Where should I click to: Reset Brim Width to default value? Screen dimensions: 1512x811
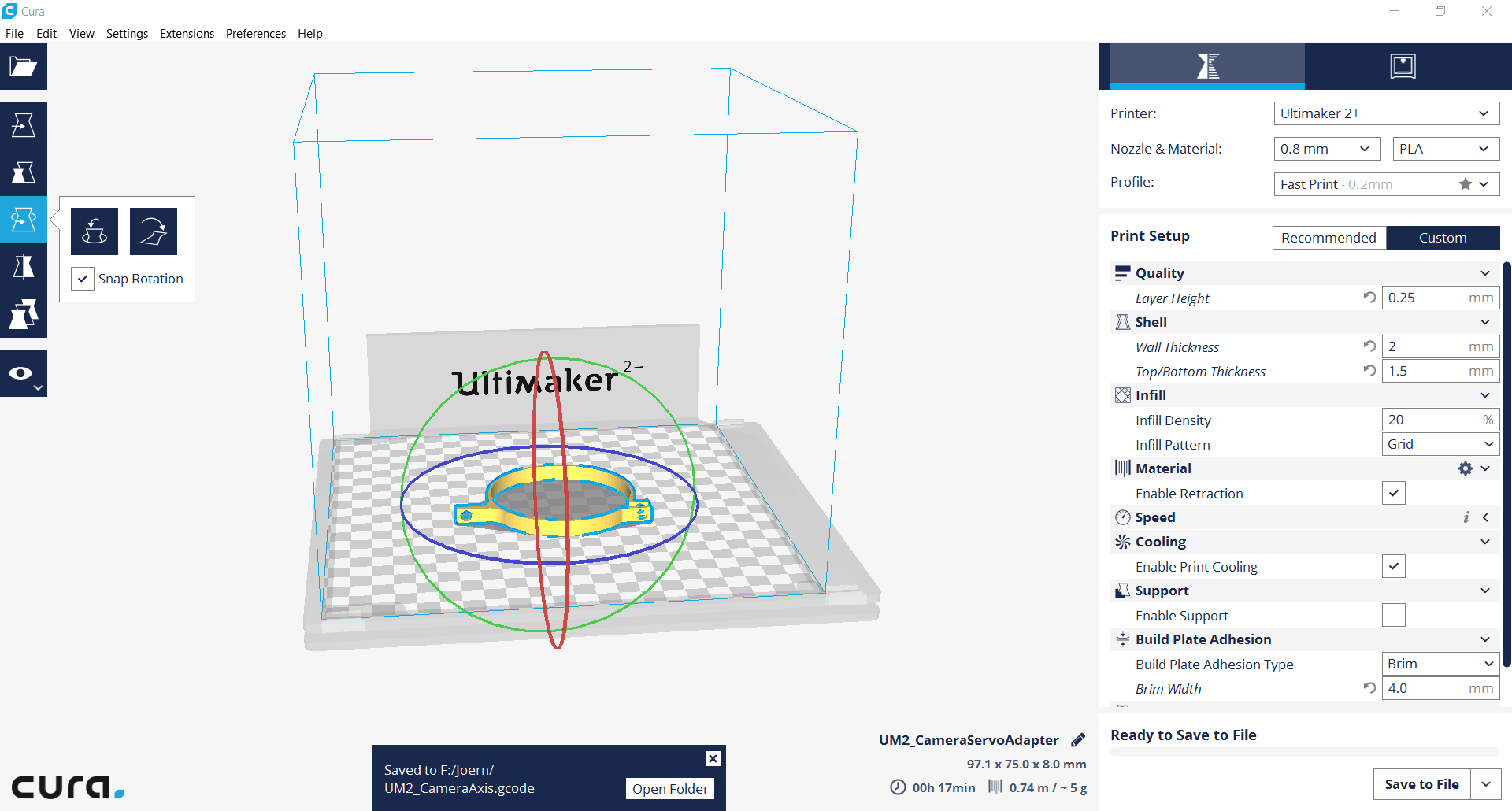pos(1369,688)
